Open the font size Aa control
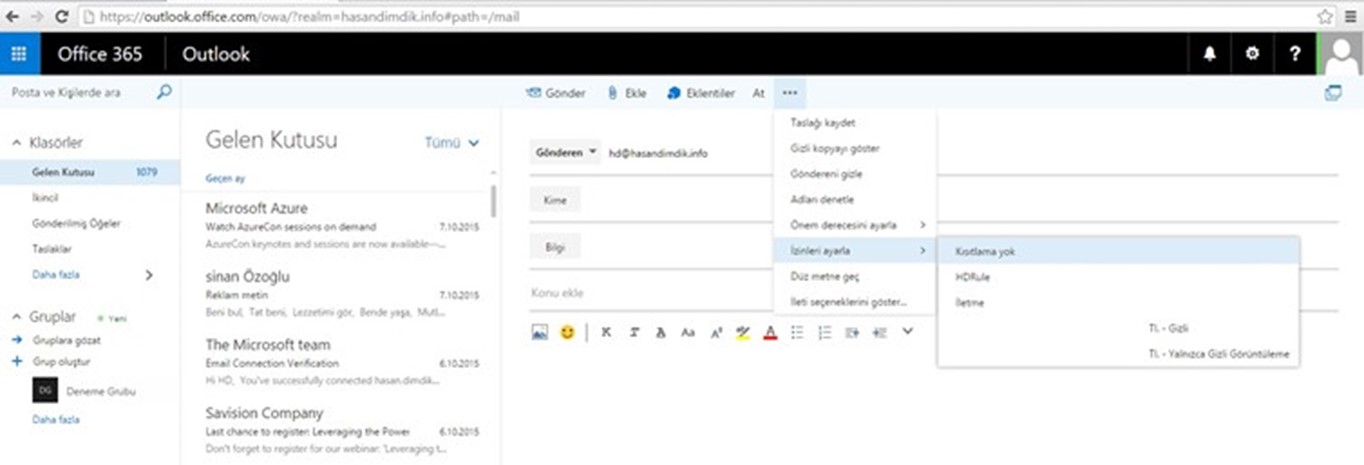 tap(687, 332)
